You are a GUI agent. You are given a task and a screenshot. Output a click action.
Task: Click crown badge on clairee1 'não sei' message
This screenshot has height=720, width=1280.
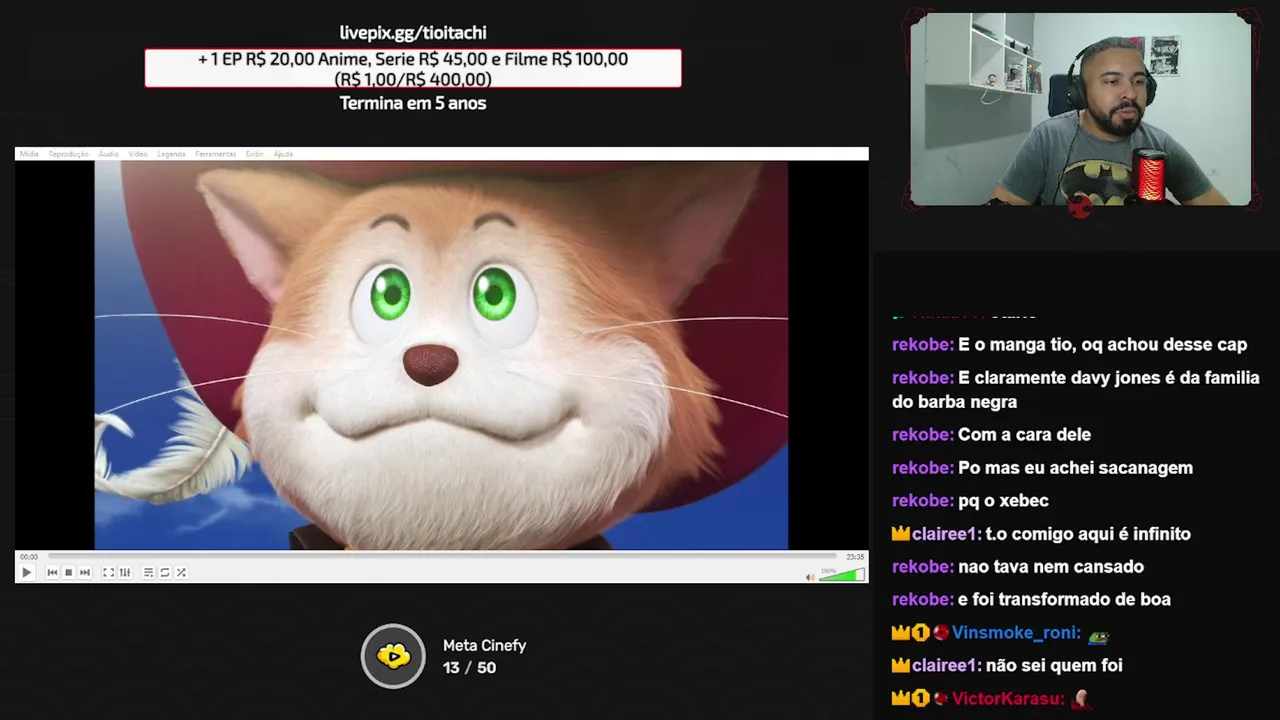point(901,666)
